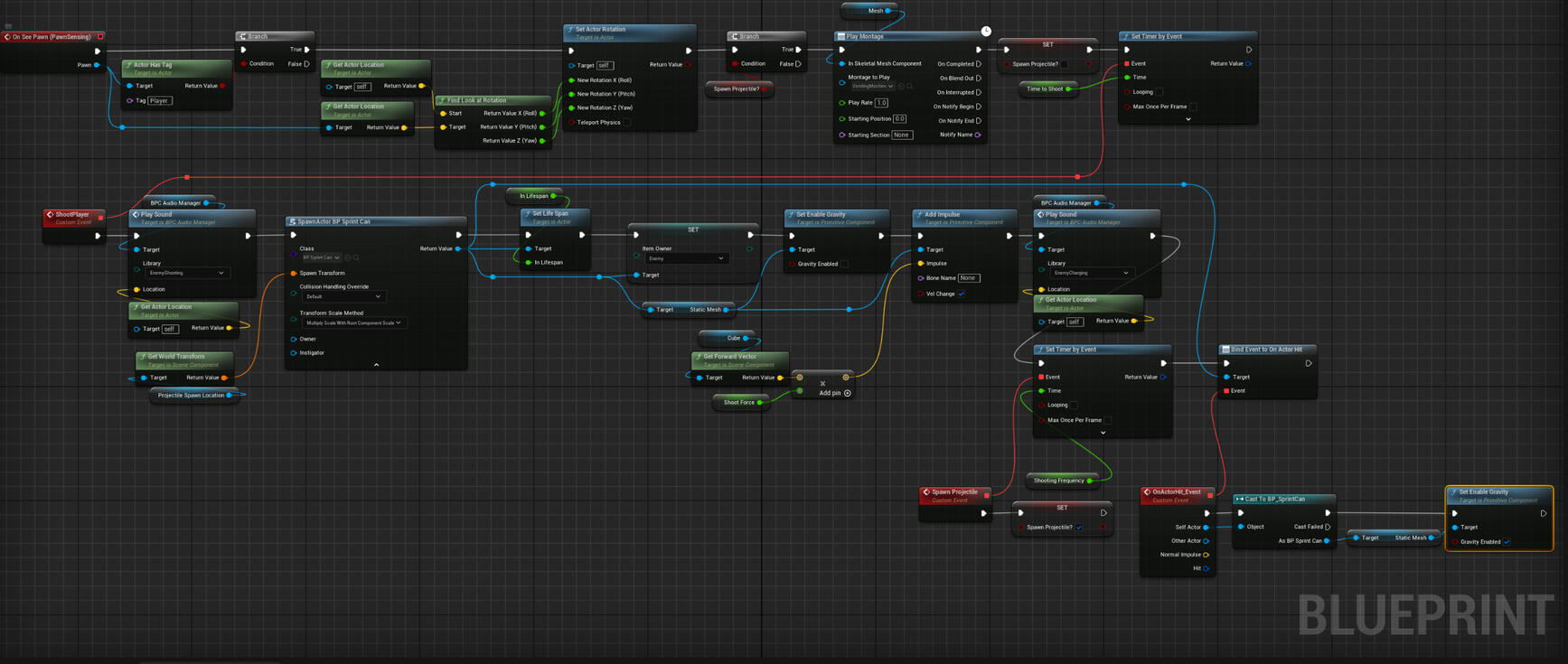Screen dimensions: 1568x664
Task: Click the Play Montage clock icon
Action: (986, 32)
